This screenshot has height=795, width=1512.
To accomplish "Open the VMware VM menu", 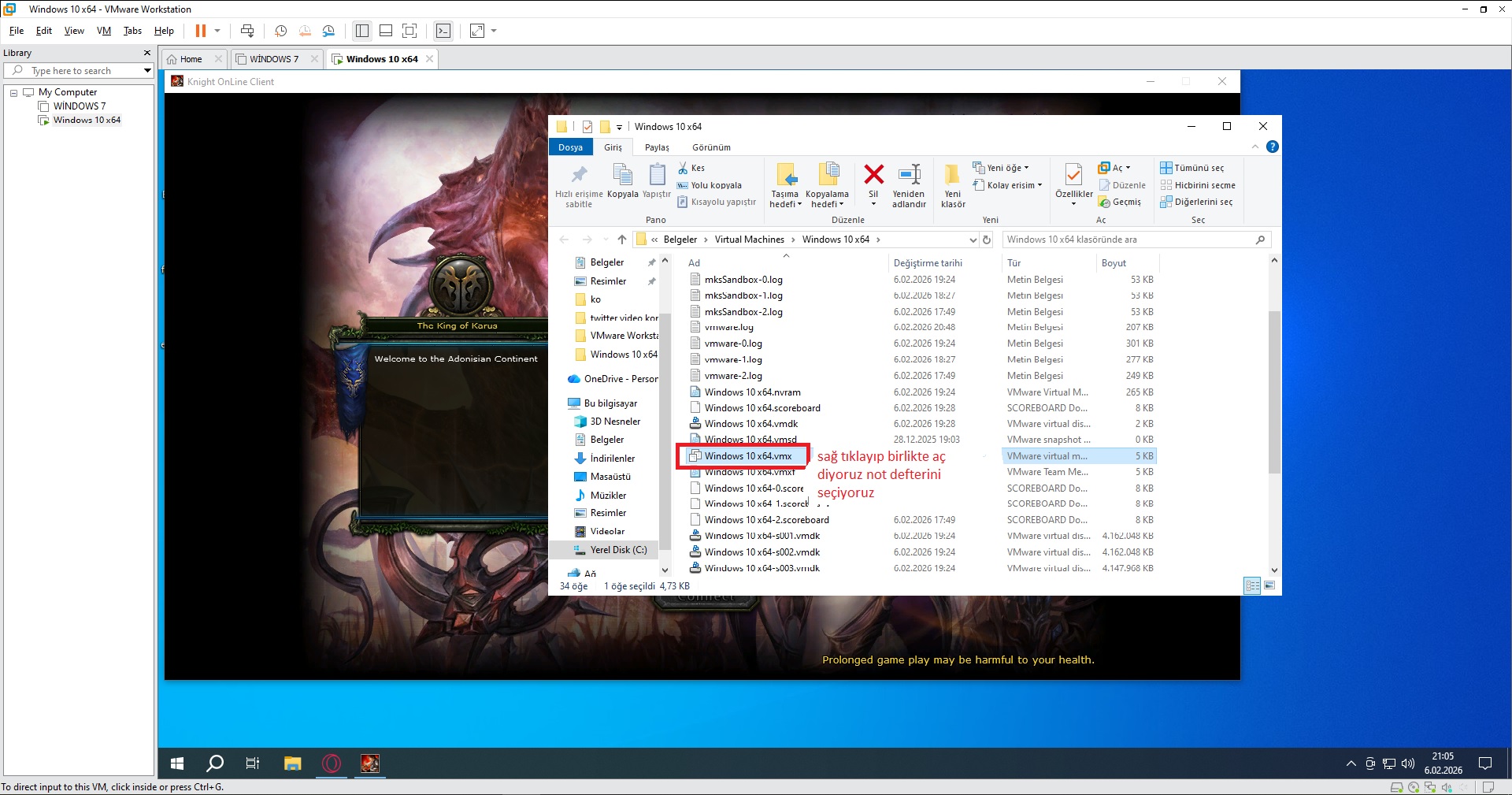I will (104, 31).
